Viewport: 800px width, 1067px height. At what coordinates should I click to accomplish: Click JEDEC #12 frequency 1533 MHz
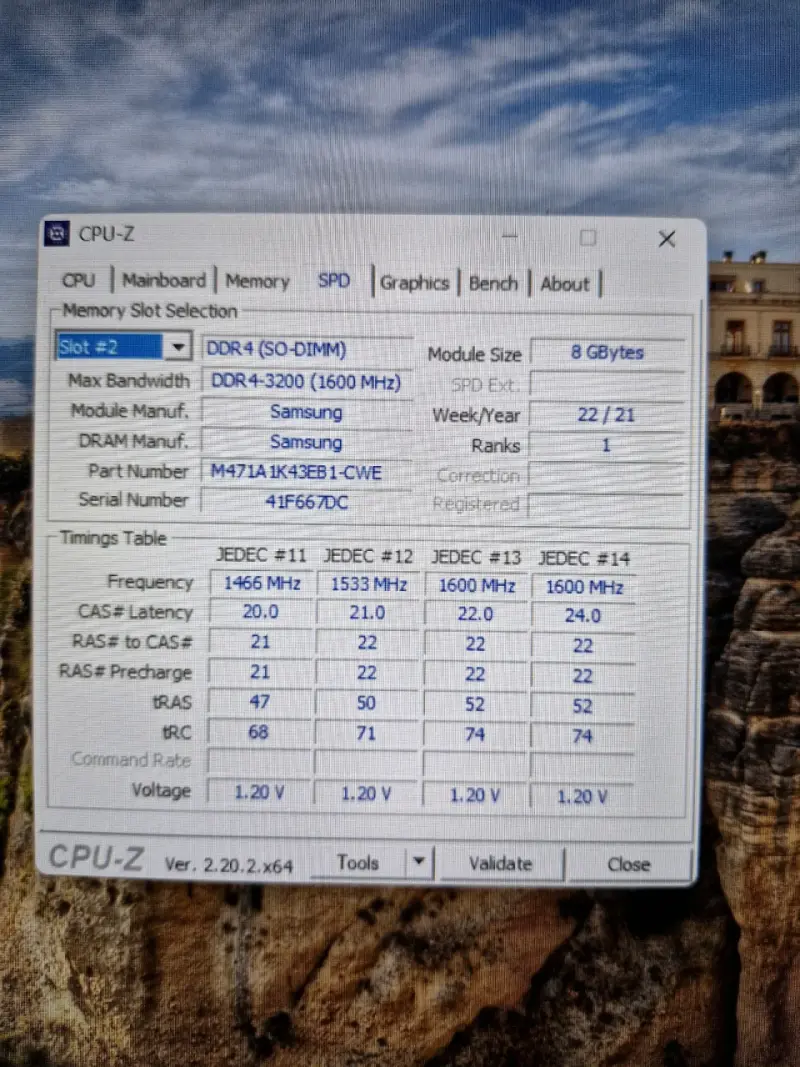(x=368, y=584)
